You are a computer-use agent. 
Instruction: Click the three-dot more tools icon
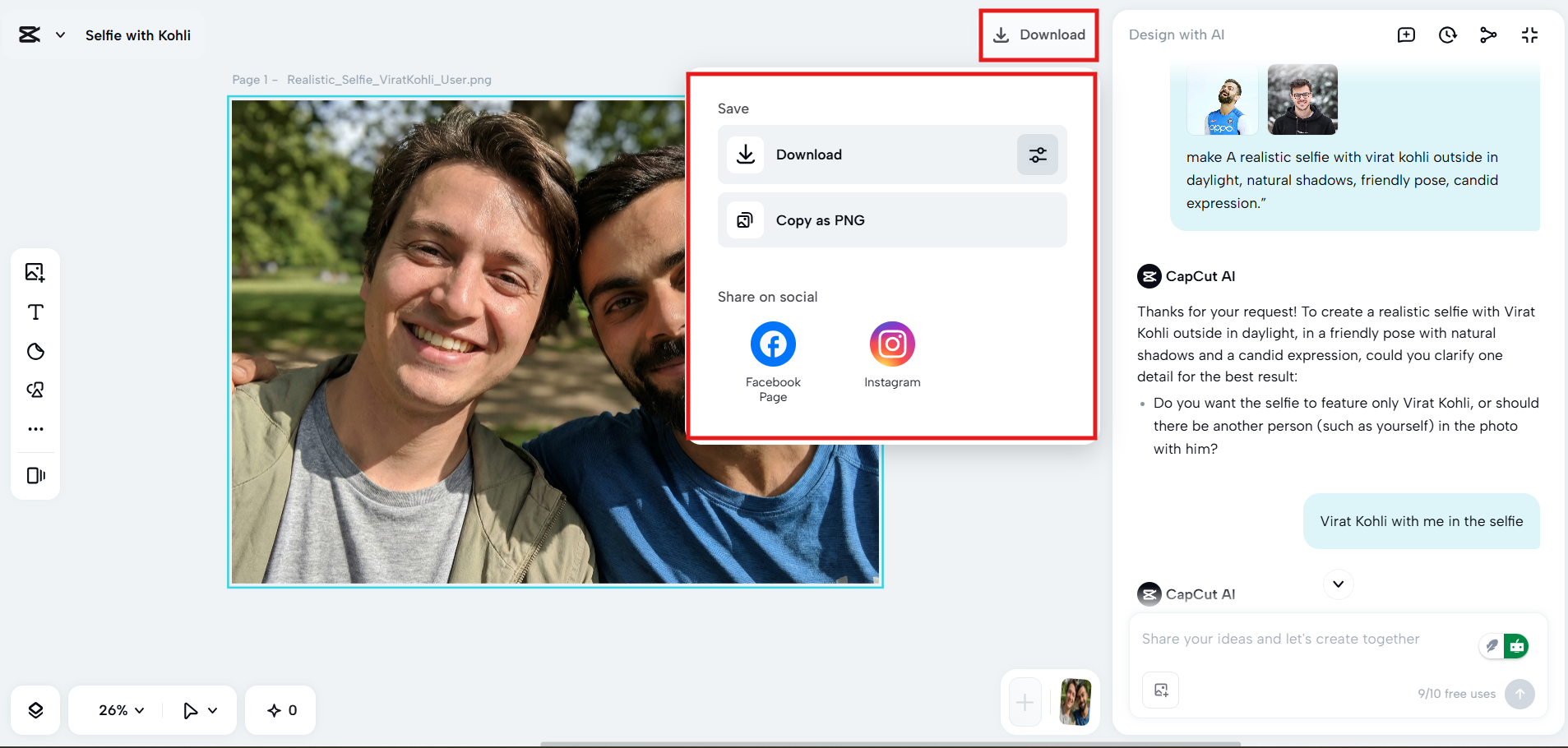point(35,429)
